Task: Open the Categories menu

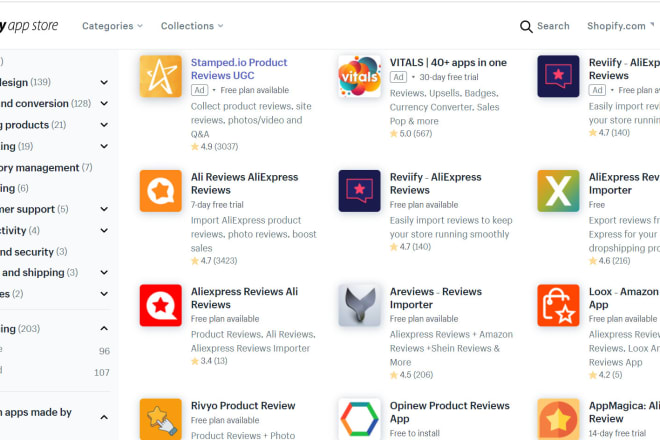Action: coord(112,26)
